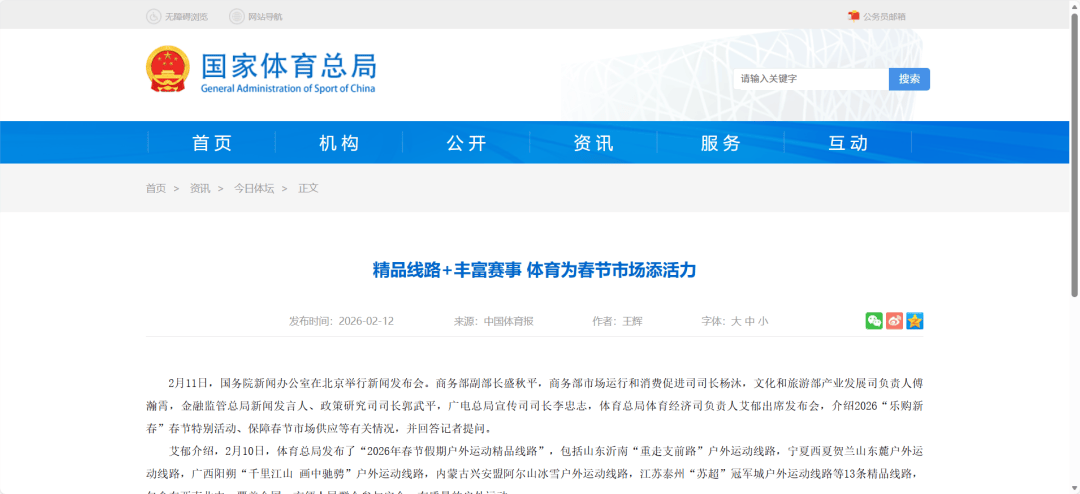
Task: Click 今日体坛 in the breadcrumb
Action: pyautogui.click(x=253, y=188)
